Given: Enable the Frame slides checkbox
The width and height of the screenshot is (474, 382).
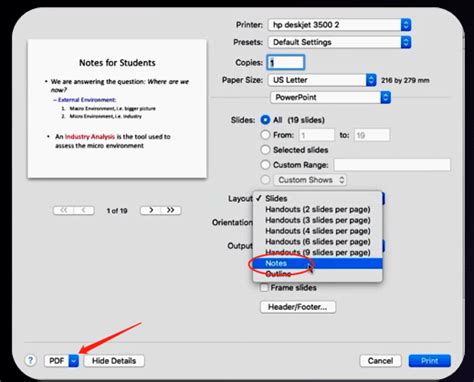Looking at the screenshot, I should (264, 288).
